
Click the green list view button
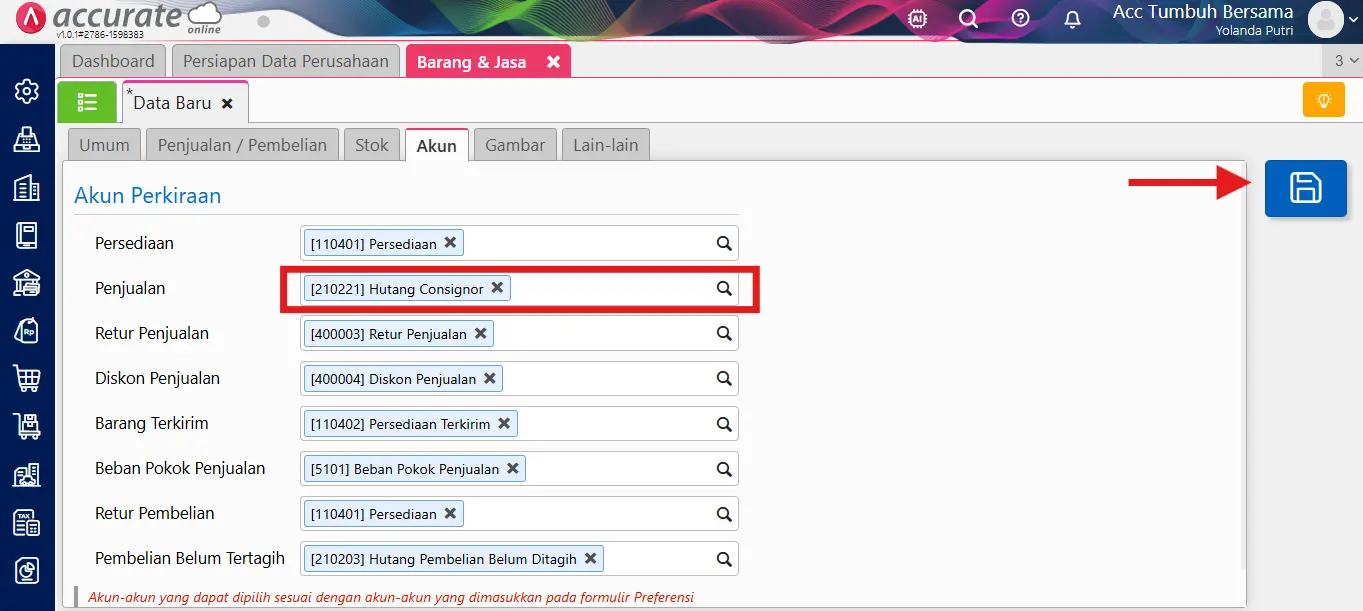coord(87,102)
